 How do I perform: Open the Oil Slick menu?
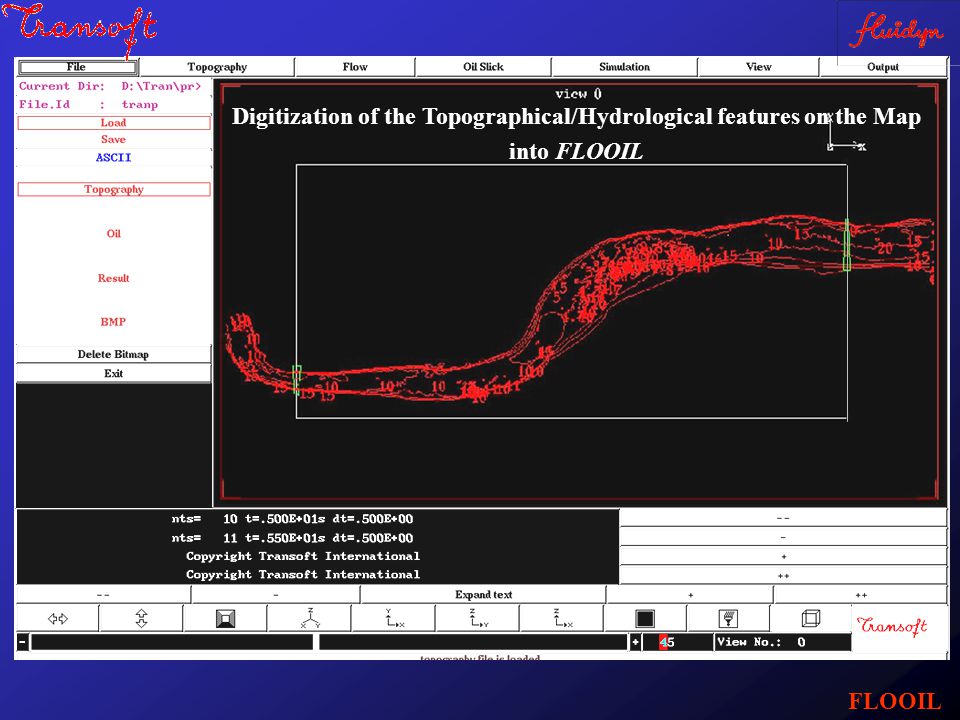(484, 67)
